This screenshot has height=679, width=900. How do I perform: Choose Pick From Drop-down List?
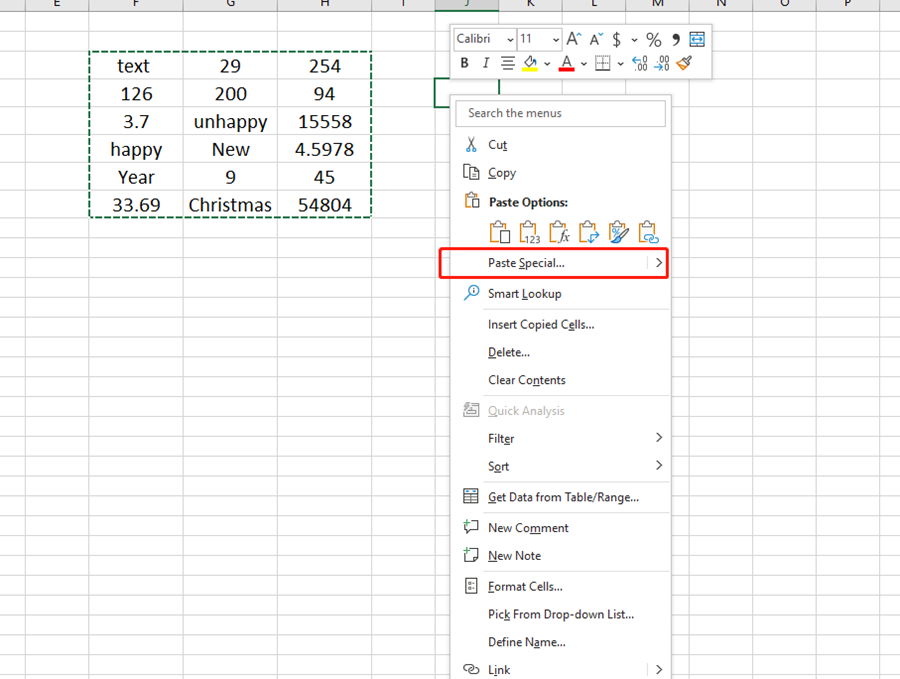(x=562, y=614)
